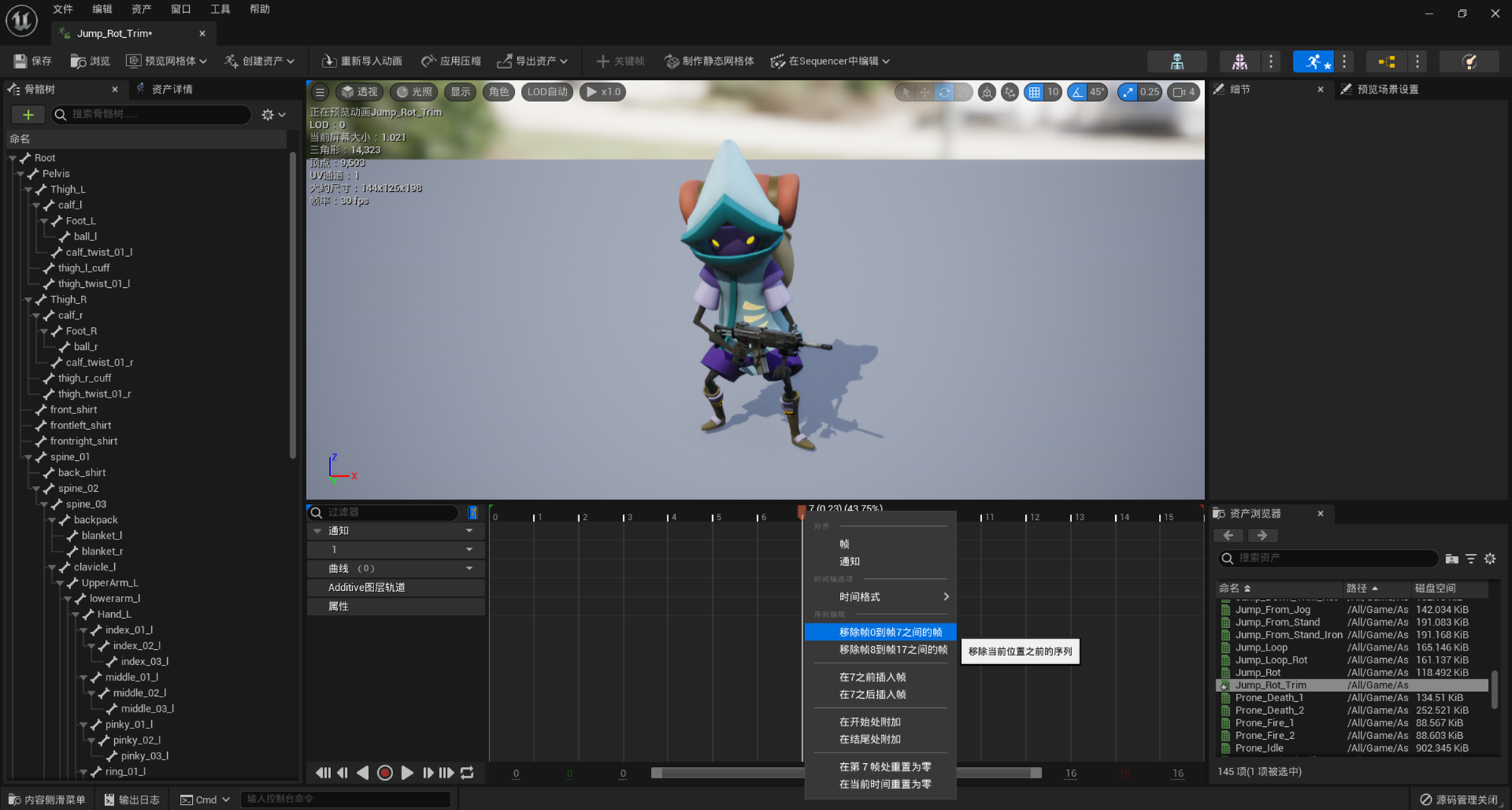
Task: Toggle rotation snapping angle icon
Action: click(x=1078, y=92)
